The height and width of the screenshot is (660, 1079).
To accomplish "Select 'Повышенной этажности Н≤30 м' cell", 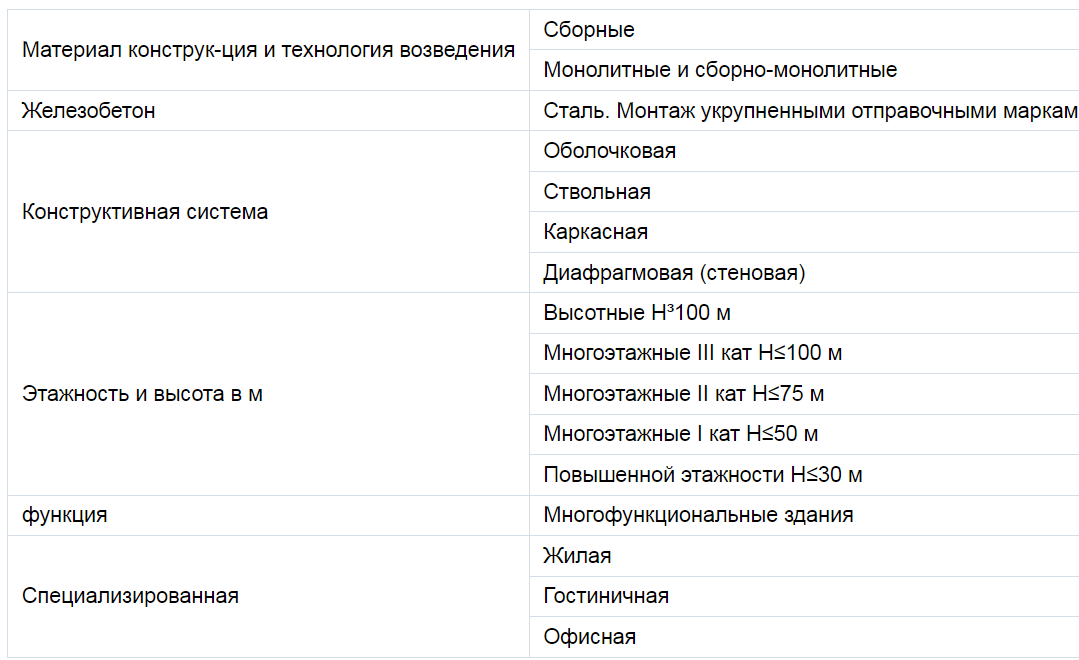I will [804, 475].
